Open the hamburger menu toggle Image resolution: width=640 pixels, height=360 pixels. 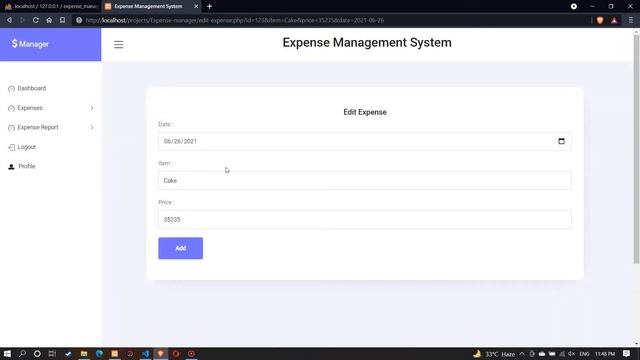coord(118,44)
